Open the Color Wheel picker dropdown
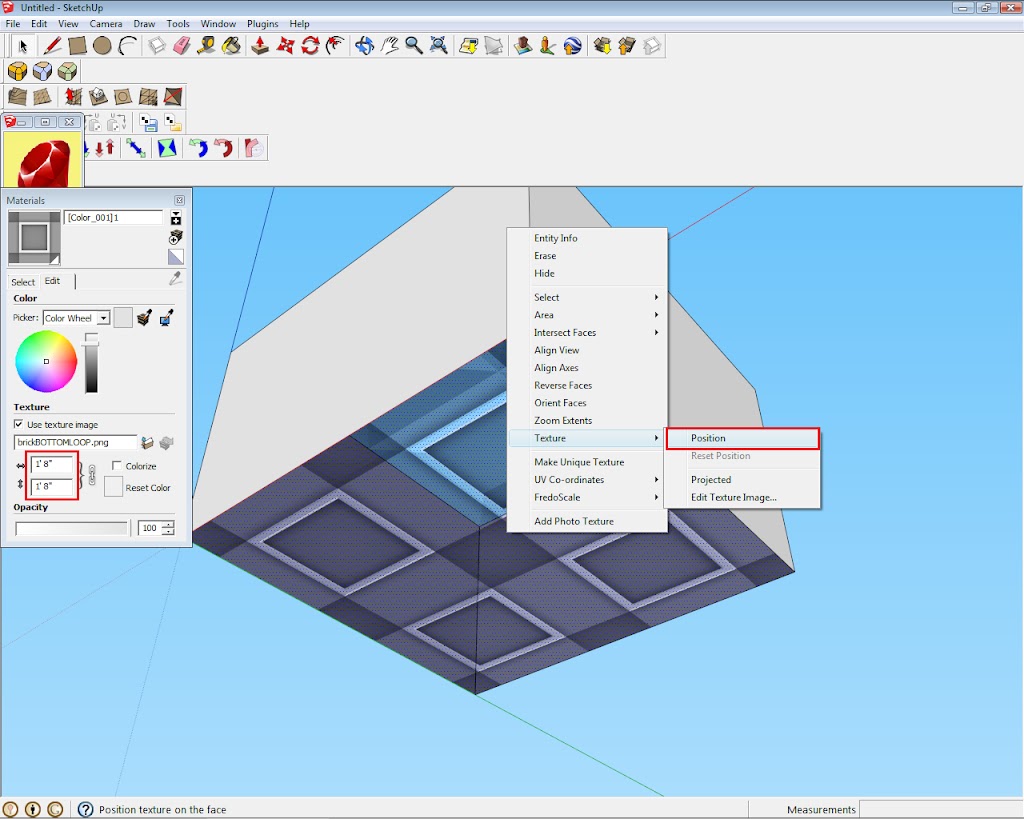The width and height of the screenshot is (1024, 819). click(103, 318)
